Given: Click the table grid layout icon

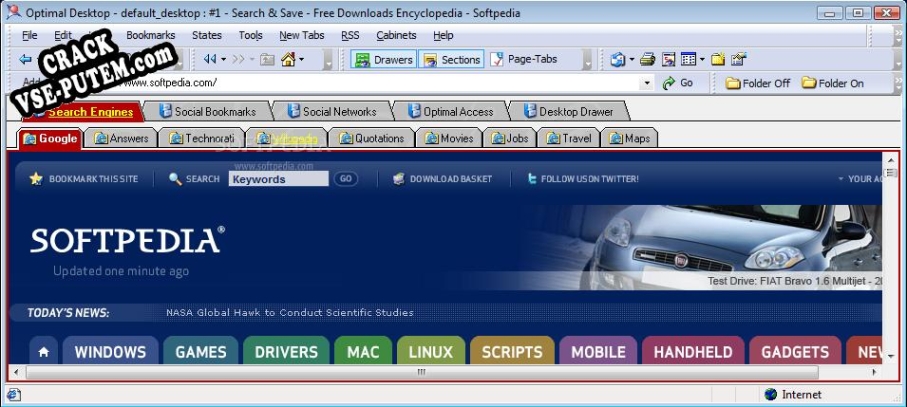Looking at the screenshot, I should [688, 59].
